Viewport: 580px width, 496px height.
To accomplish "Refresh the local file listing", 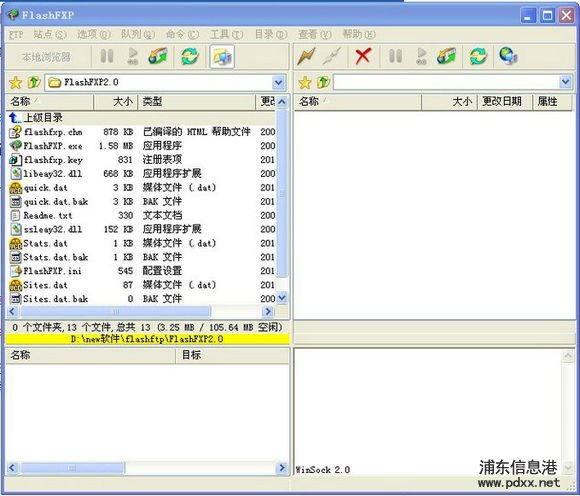I will coord(190,56).
